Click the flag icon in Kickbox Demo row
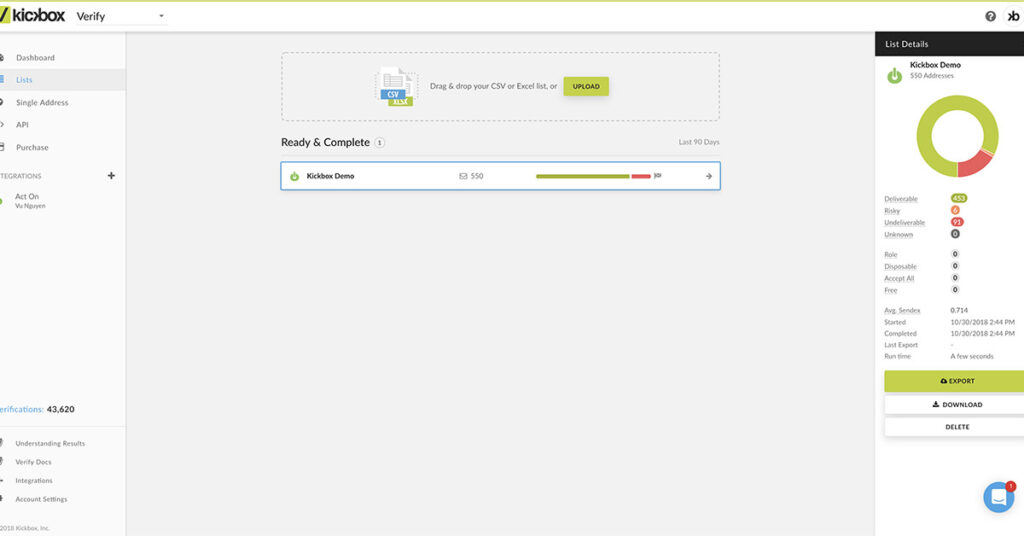 tap(658, 176)
